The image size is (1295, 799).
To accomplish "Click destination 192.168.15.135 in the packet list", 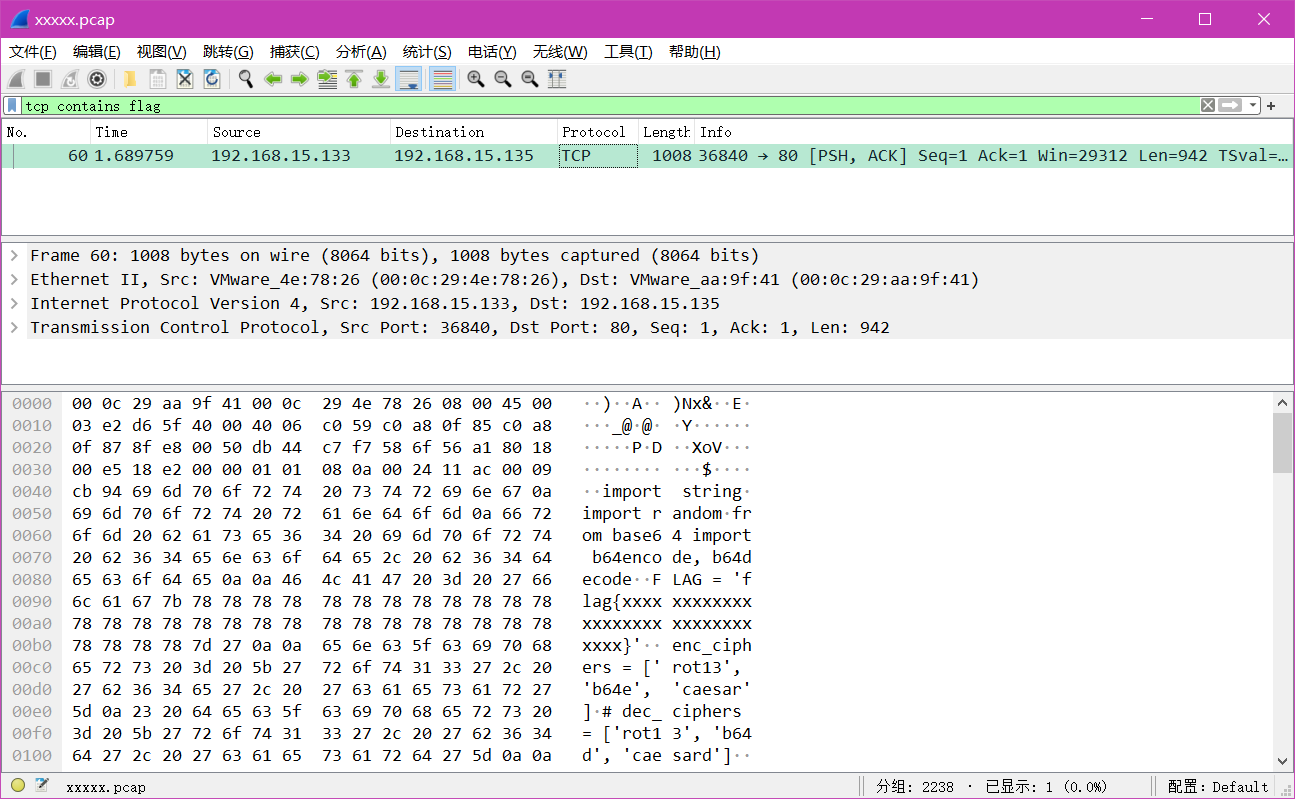I will tap(464, 155).
